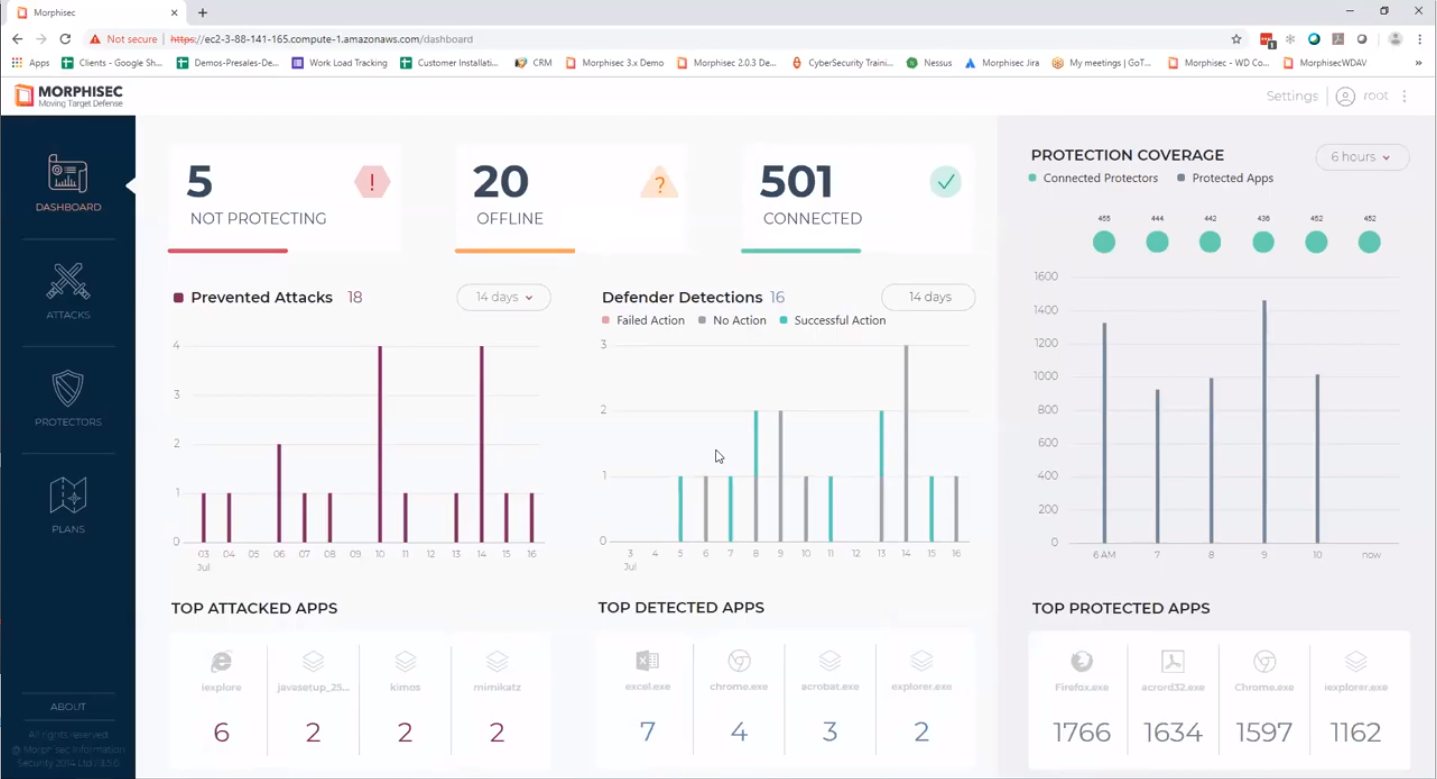Click the root username text
The width and height of the screenshot is (1437, 779).
(1376, 96)
